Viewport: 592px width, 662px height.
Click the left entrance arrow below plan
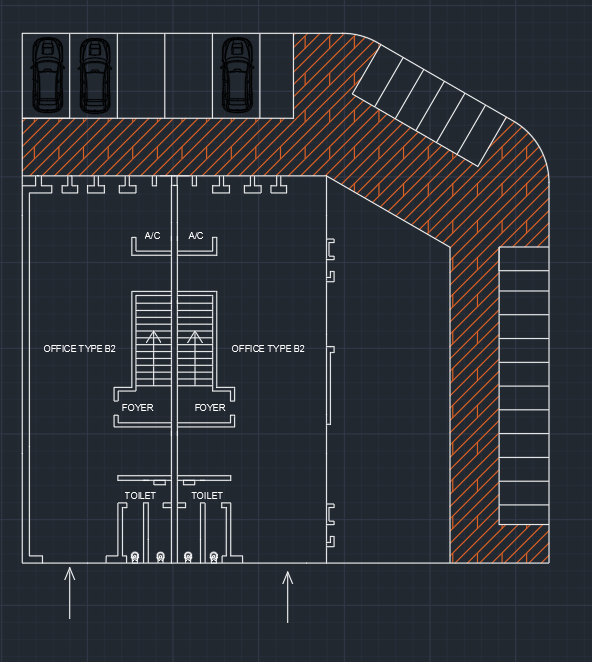70,593
